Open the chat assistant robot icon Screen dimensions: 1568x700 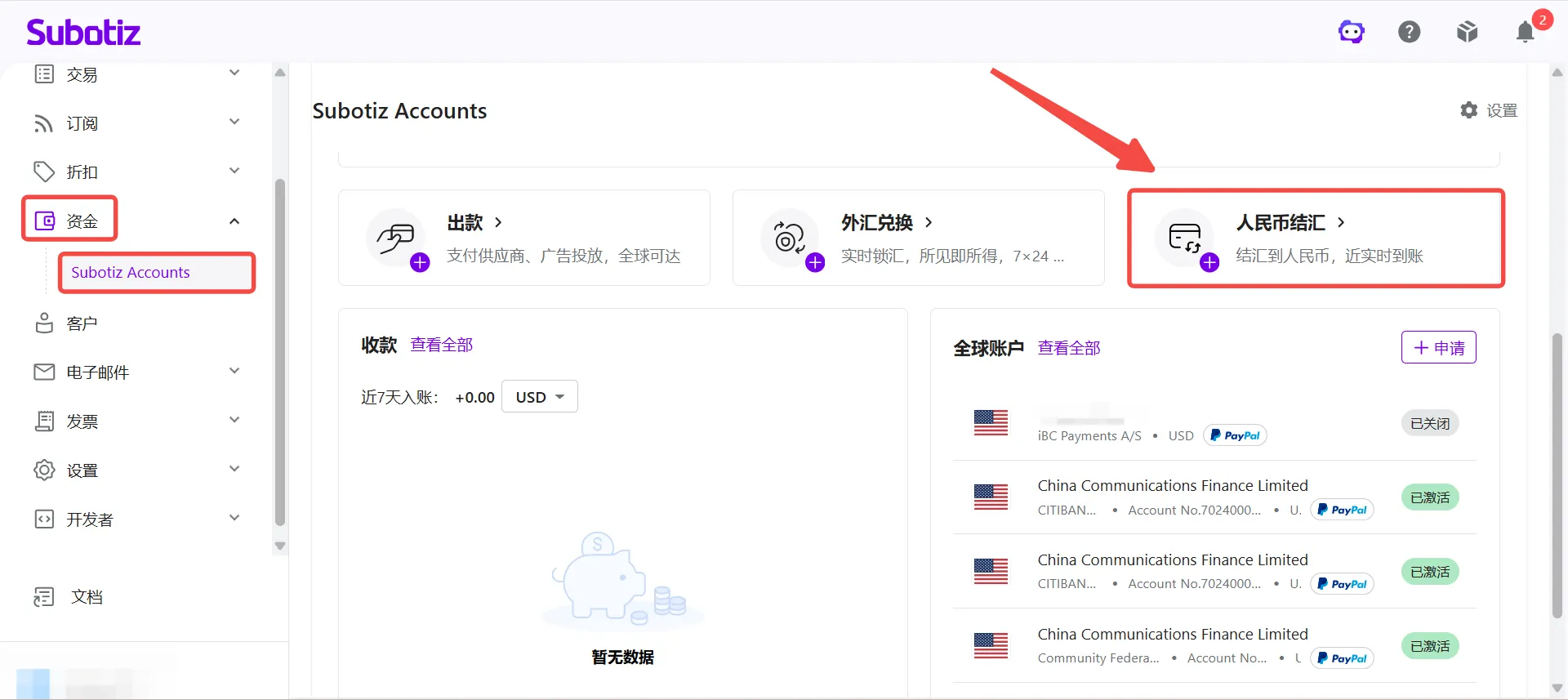(x=1352, y=33)
